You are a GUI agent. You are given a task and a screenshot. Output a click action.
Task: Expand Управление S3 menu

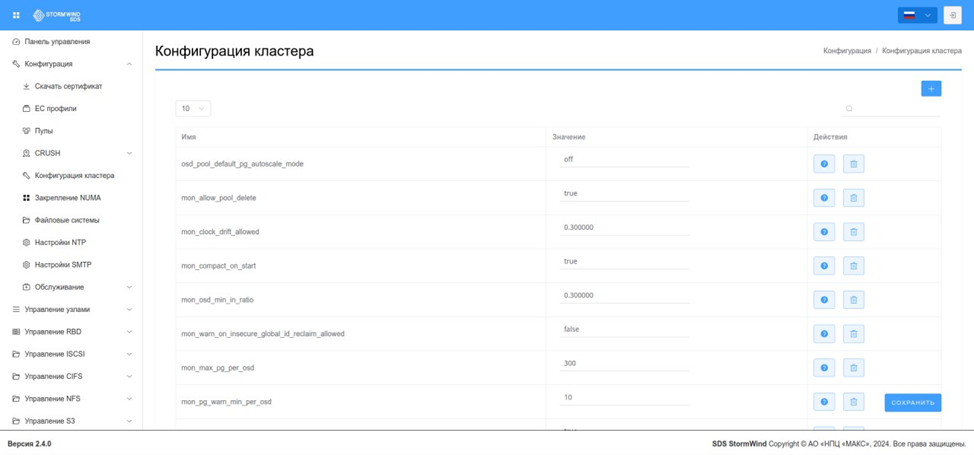129,421
